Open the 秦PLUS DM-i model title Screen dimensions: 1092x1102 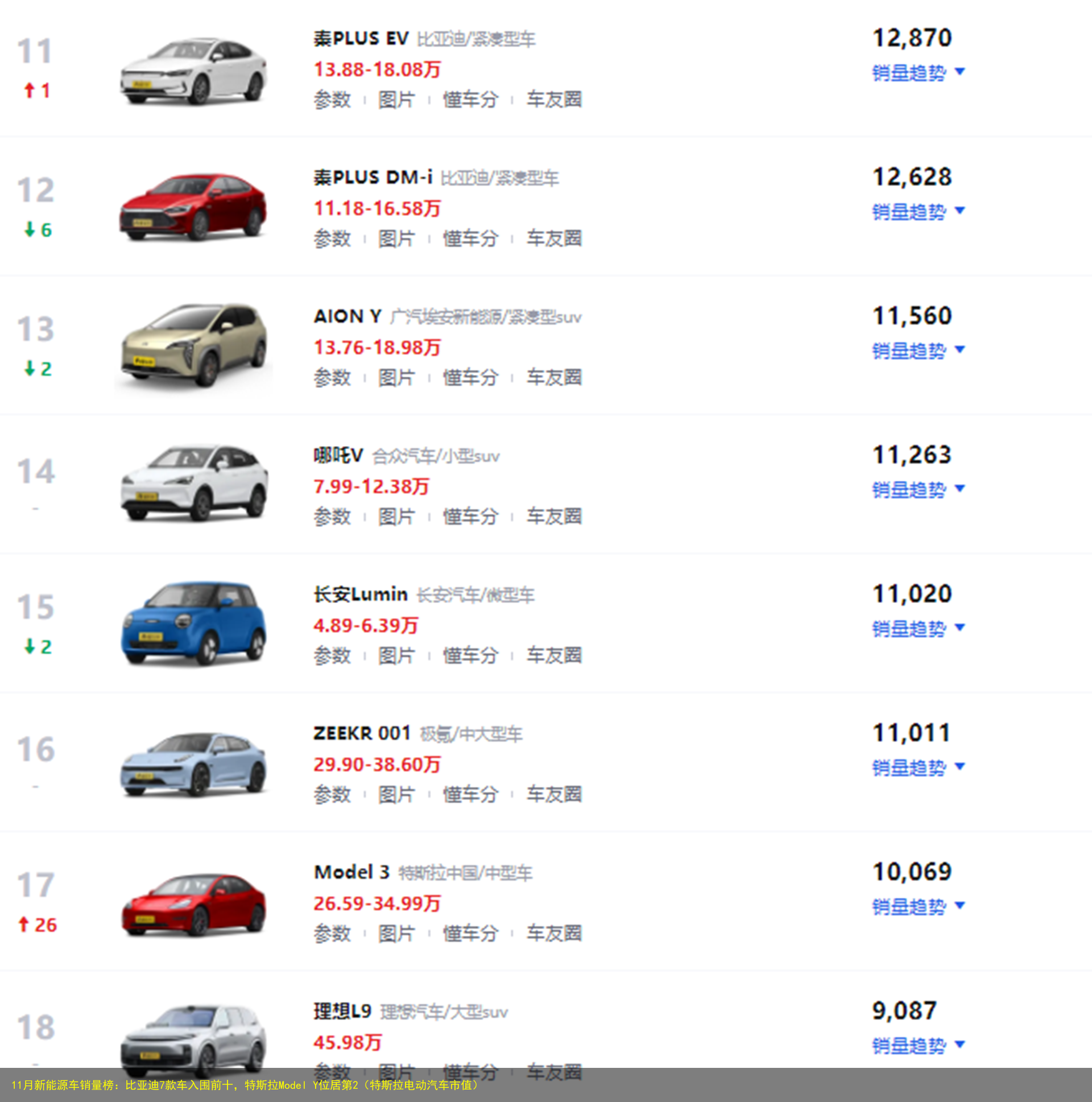pos(373,178)
